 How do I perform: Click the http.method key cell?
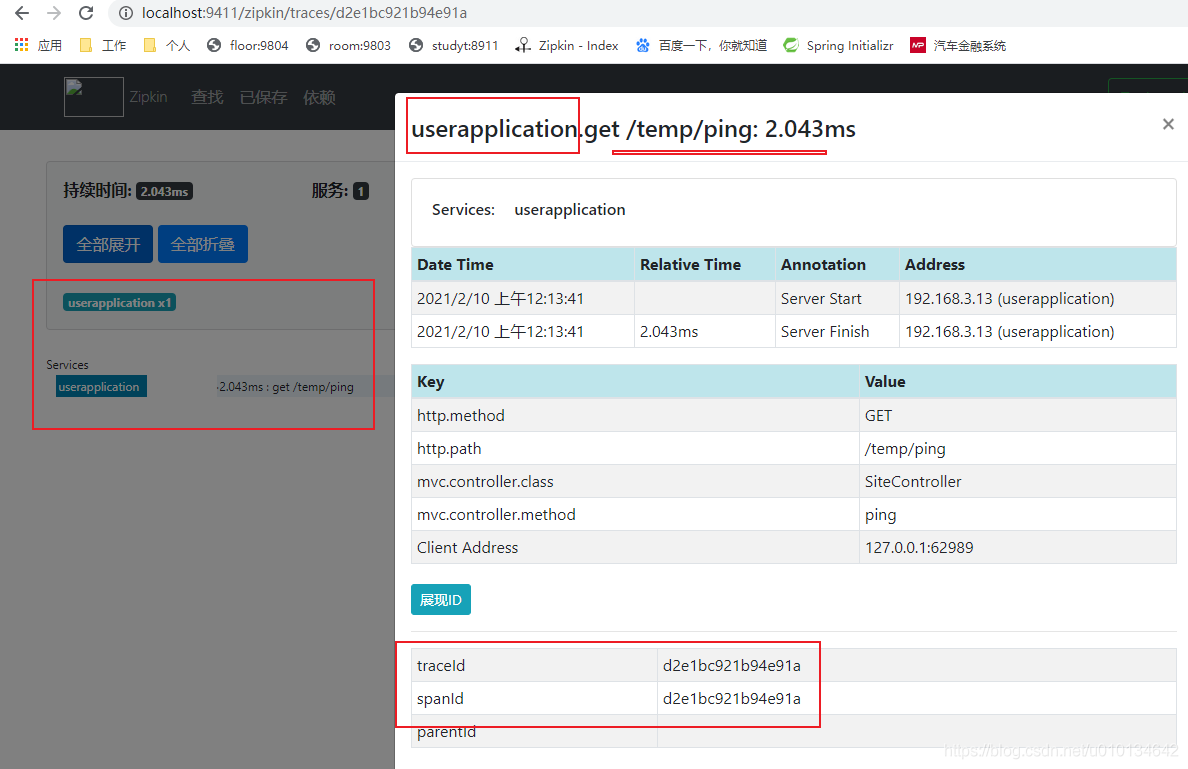point(635,415)
